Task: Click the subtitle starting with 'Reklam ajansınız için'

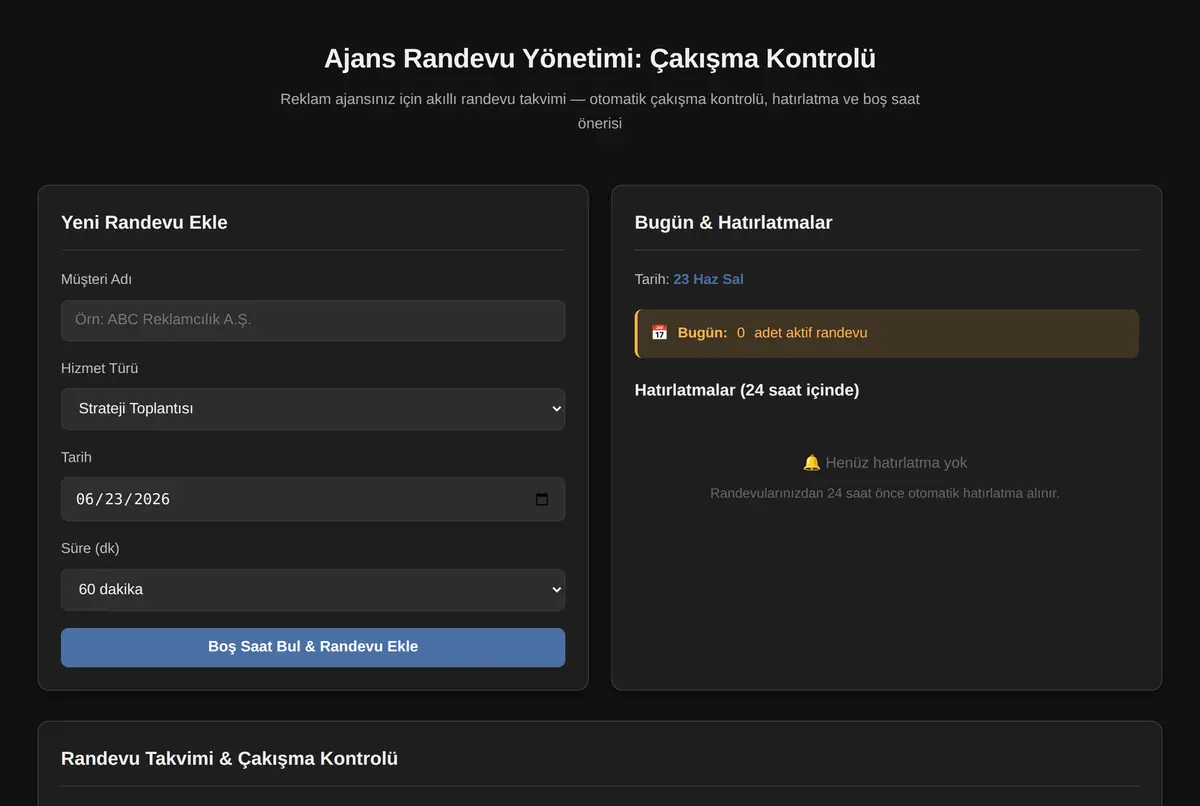Action: click(x=600, y=111)
